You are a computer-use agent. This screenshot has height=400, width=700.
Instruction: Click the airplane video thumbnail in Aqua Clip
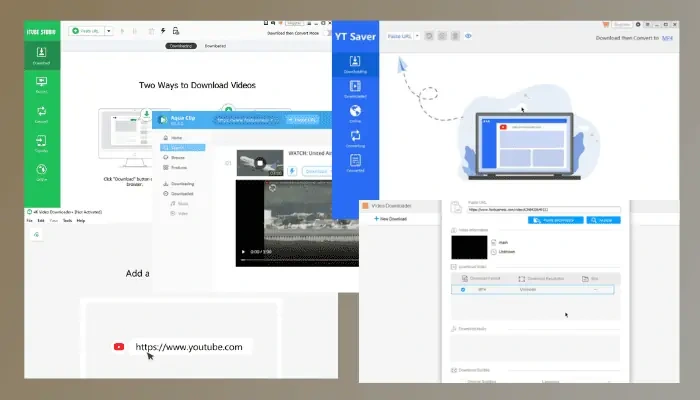(x=260, y=163)
